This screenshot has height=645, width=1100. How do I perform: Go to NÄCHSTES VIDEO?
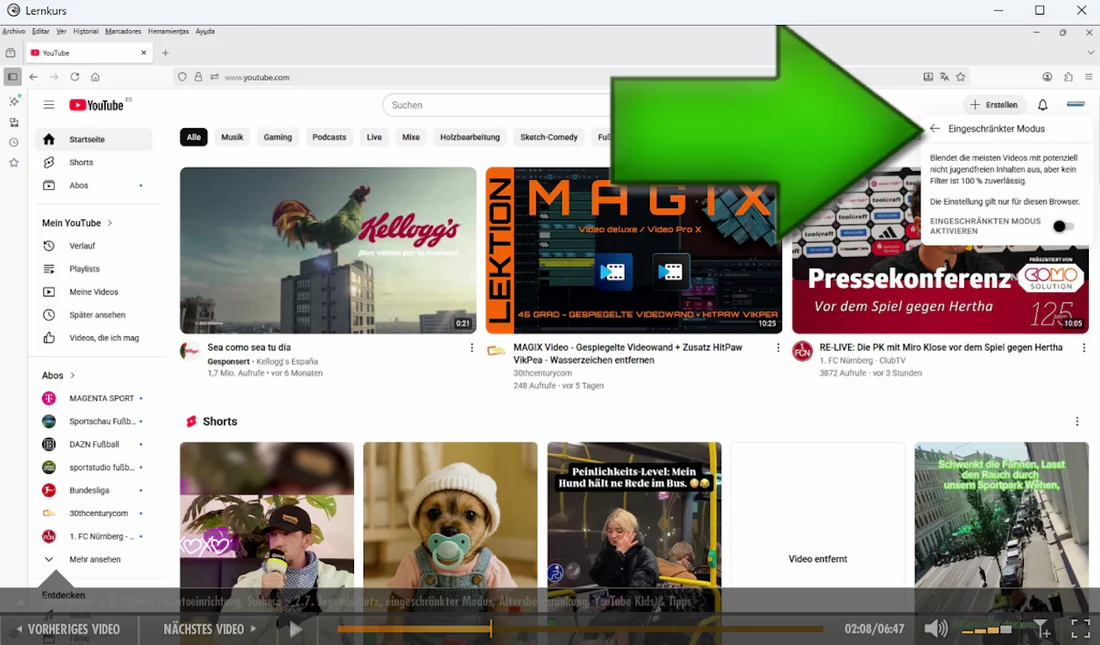[210, 629]
